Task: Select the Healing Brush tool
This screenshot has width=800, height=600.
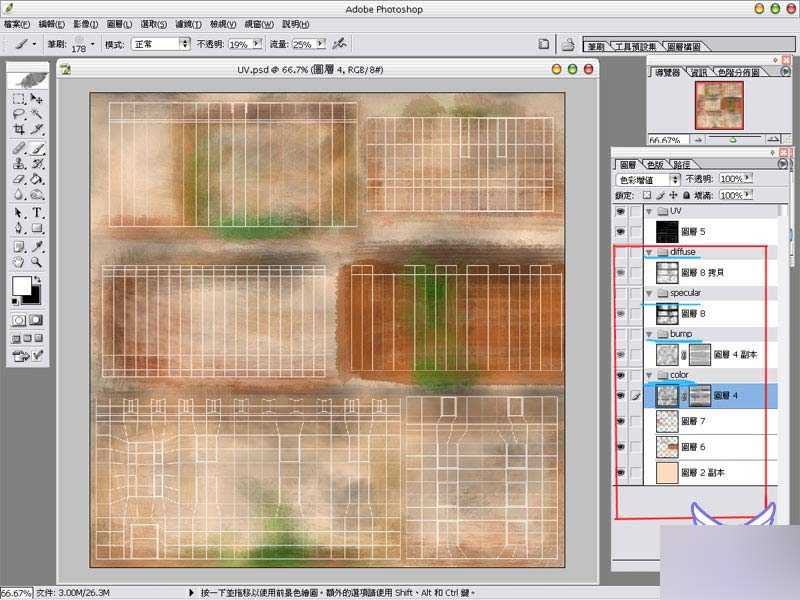Action: [x=19, y=148]
